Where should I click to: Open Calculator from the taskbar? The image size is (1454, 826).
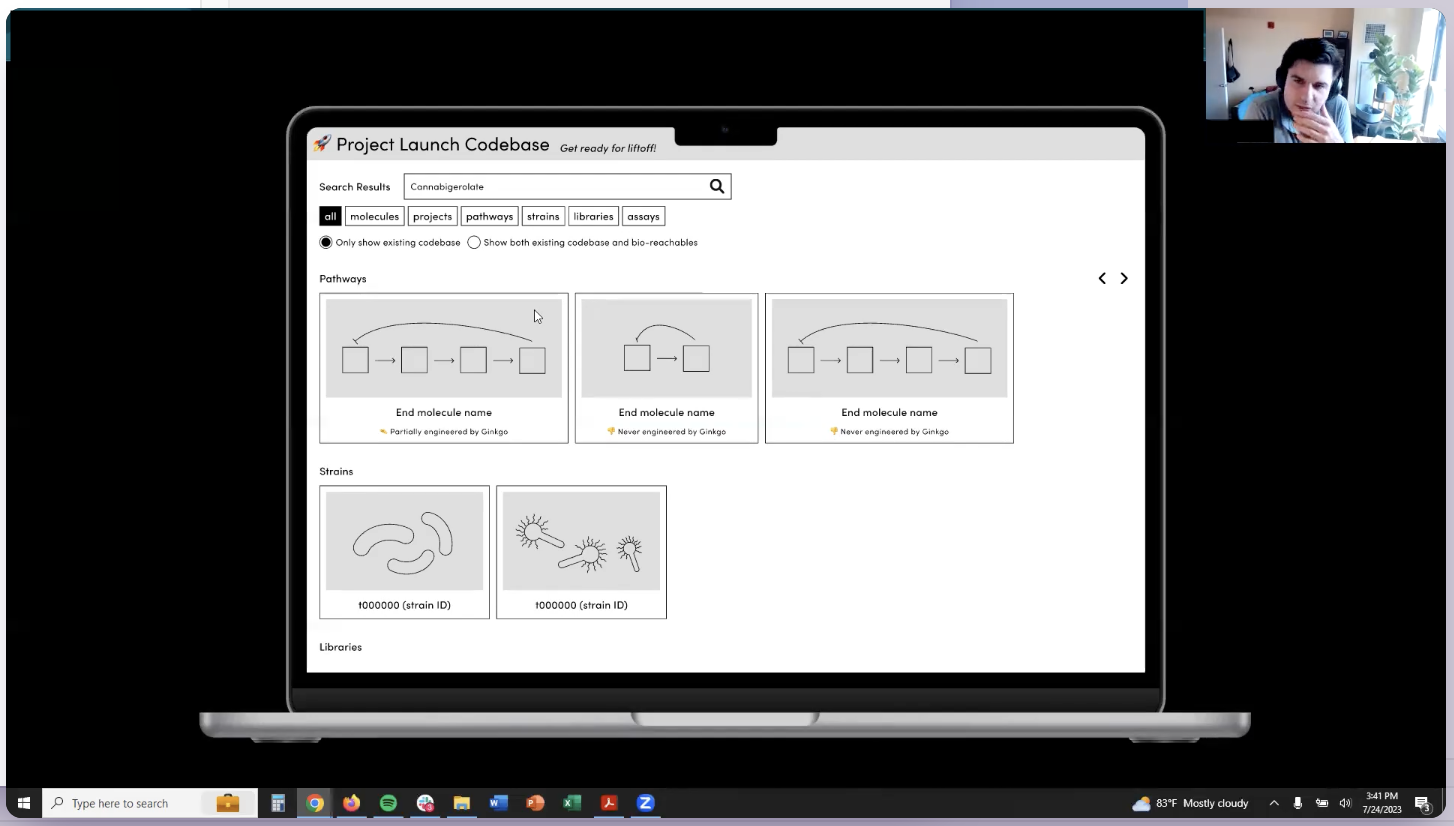click(278, 803)
